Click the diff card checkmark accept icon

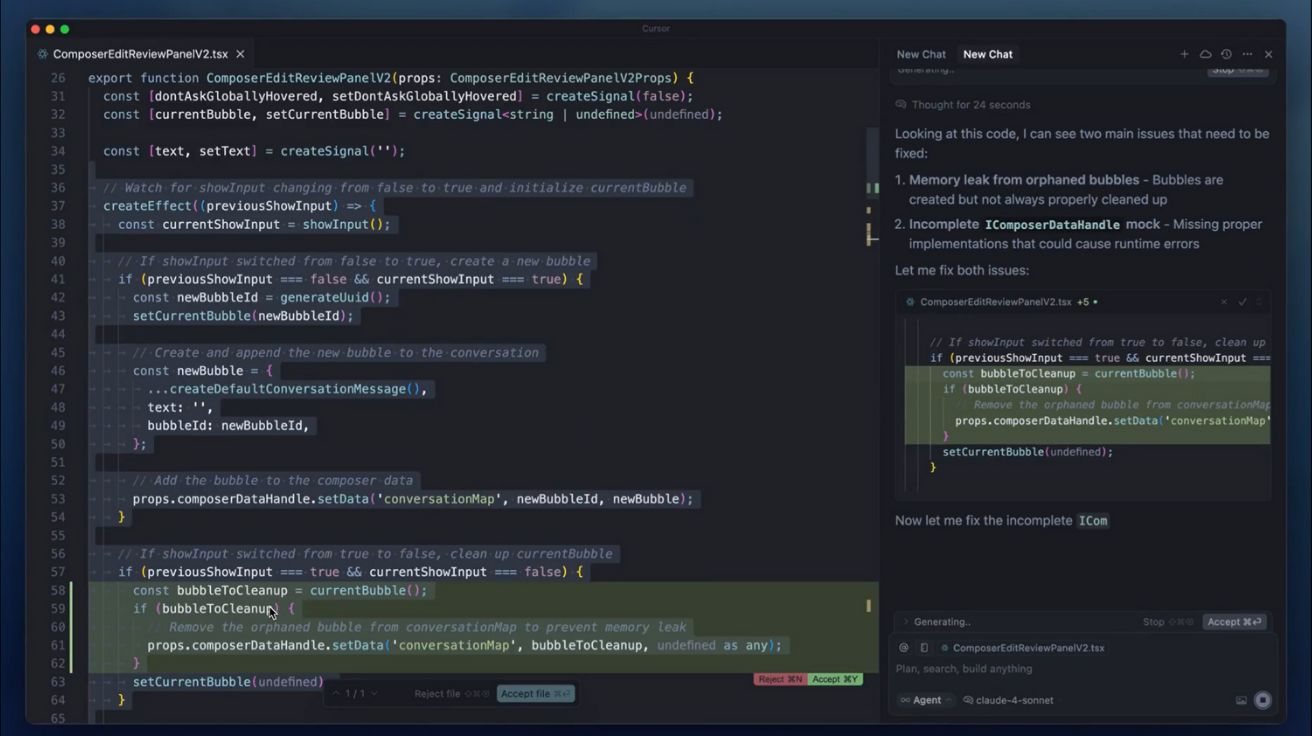(x=1242, y=302)
